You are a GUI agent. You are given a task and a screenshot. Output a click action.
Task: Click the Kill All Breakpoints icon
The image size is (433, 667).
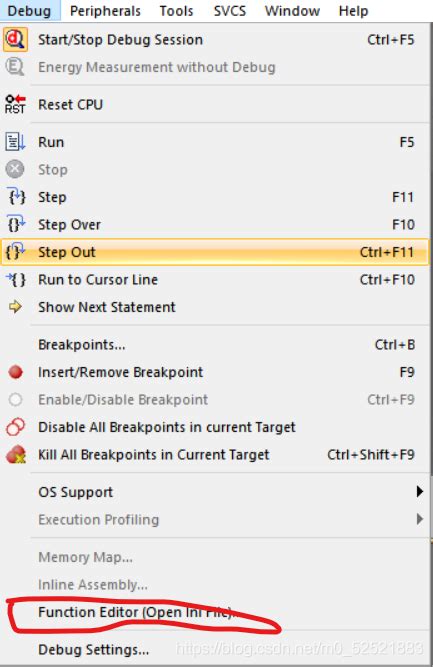click(16, 454)
